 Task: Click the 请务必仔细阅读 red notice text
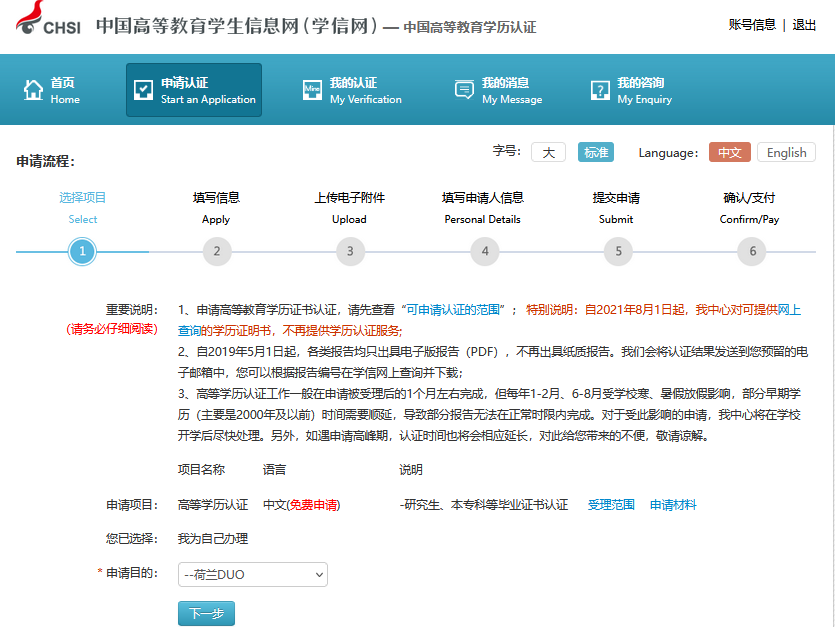click(x=112, y=329)
